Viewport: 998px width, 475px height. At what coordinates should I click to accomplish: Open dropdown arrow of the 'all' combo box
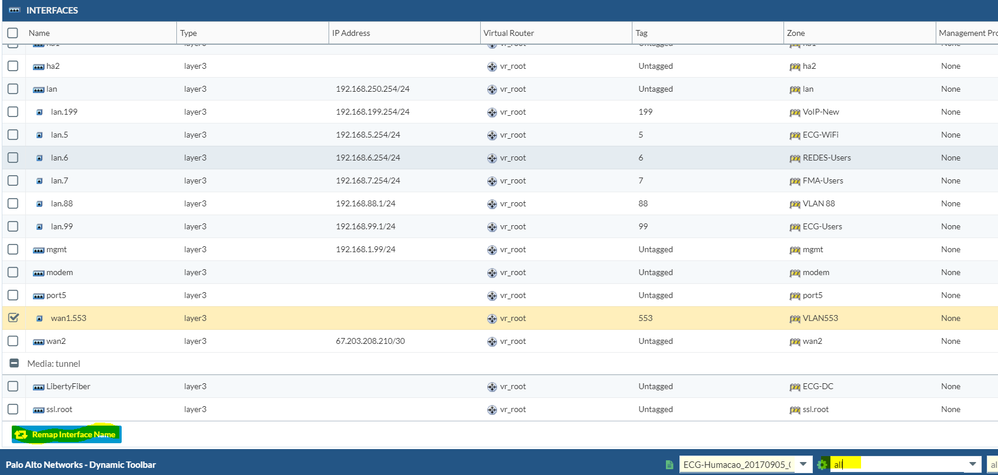tap(973, 465)
